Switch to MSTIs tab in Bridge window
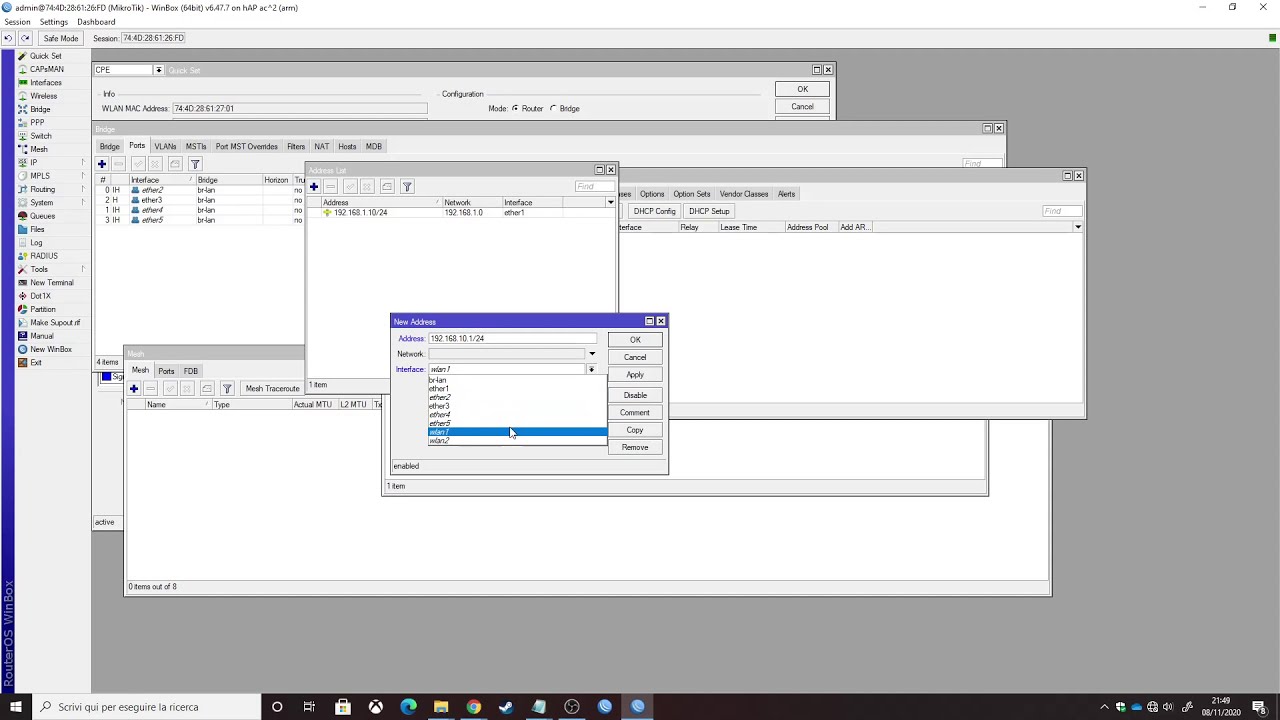The width and height of the screenshot is (1280, 720). (196, 146)
